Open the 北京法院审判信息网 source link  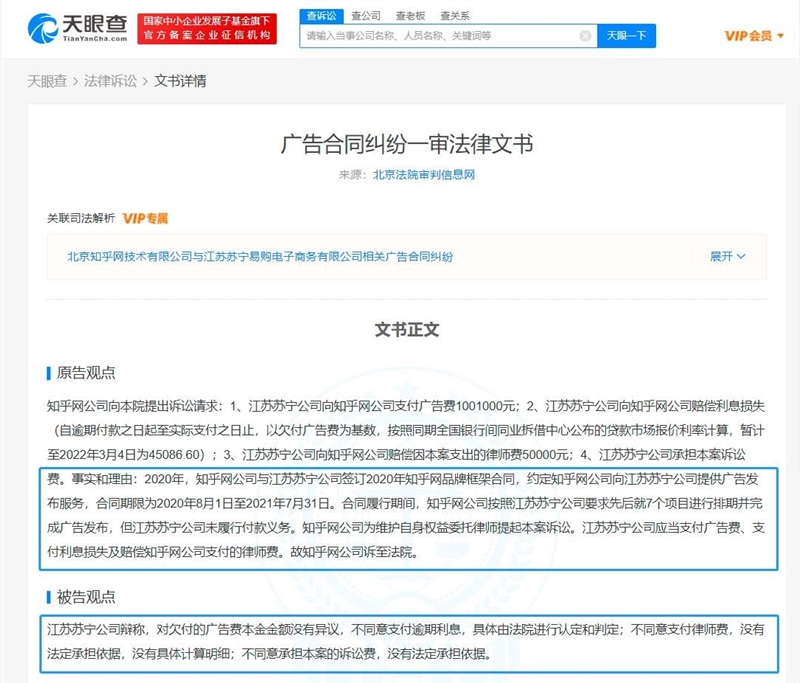pyautogui.click(x=424, y=175)
